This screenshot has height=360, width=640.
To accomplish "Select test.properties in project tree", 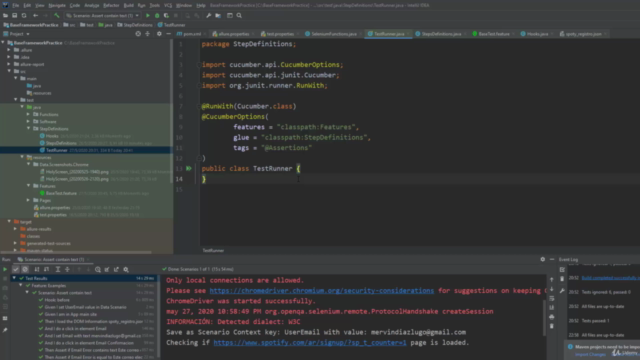I will [x=53, y=215].
